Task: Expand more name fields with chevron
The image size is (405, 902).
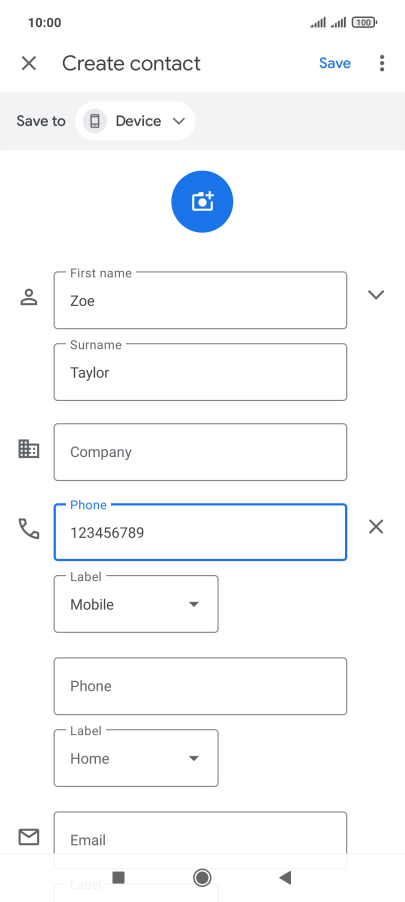Action: pyautogui.click(x=376, y=295)
